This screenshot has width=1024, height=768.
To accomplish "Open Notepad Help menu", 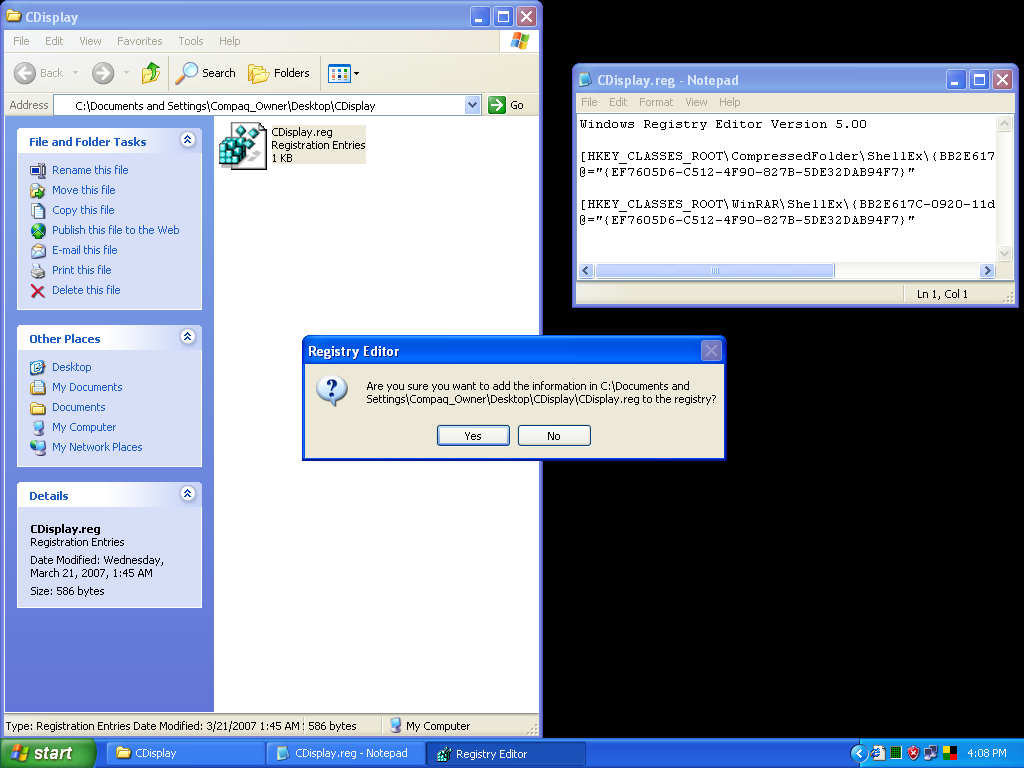I will click(729, 103).
